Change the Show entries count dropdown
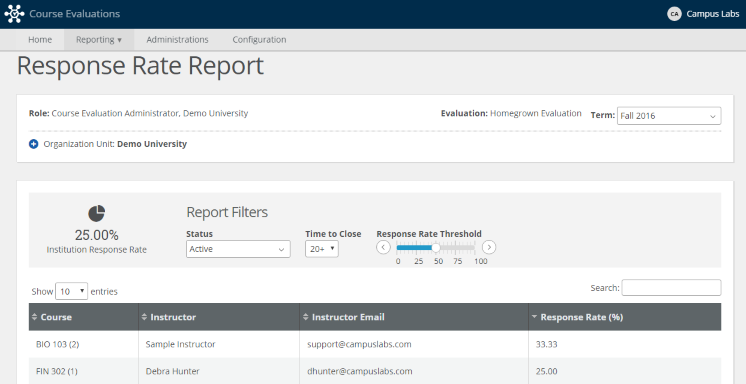Viewport: 746px width, 384px height. point(71,291)
